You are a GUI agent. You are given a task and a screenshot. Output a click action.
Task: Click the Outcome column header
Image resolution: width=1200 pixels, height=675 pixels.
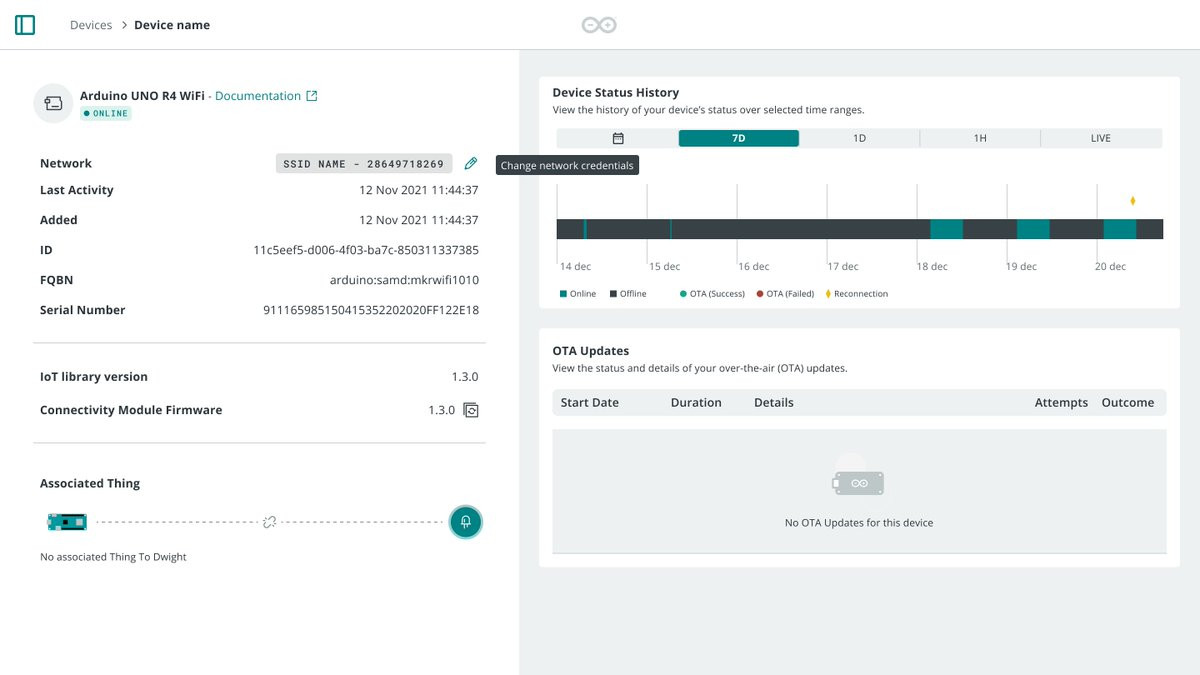1128,403
